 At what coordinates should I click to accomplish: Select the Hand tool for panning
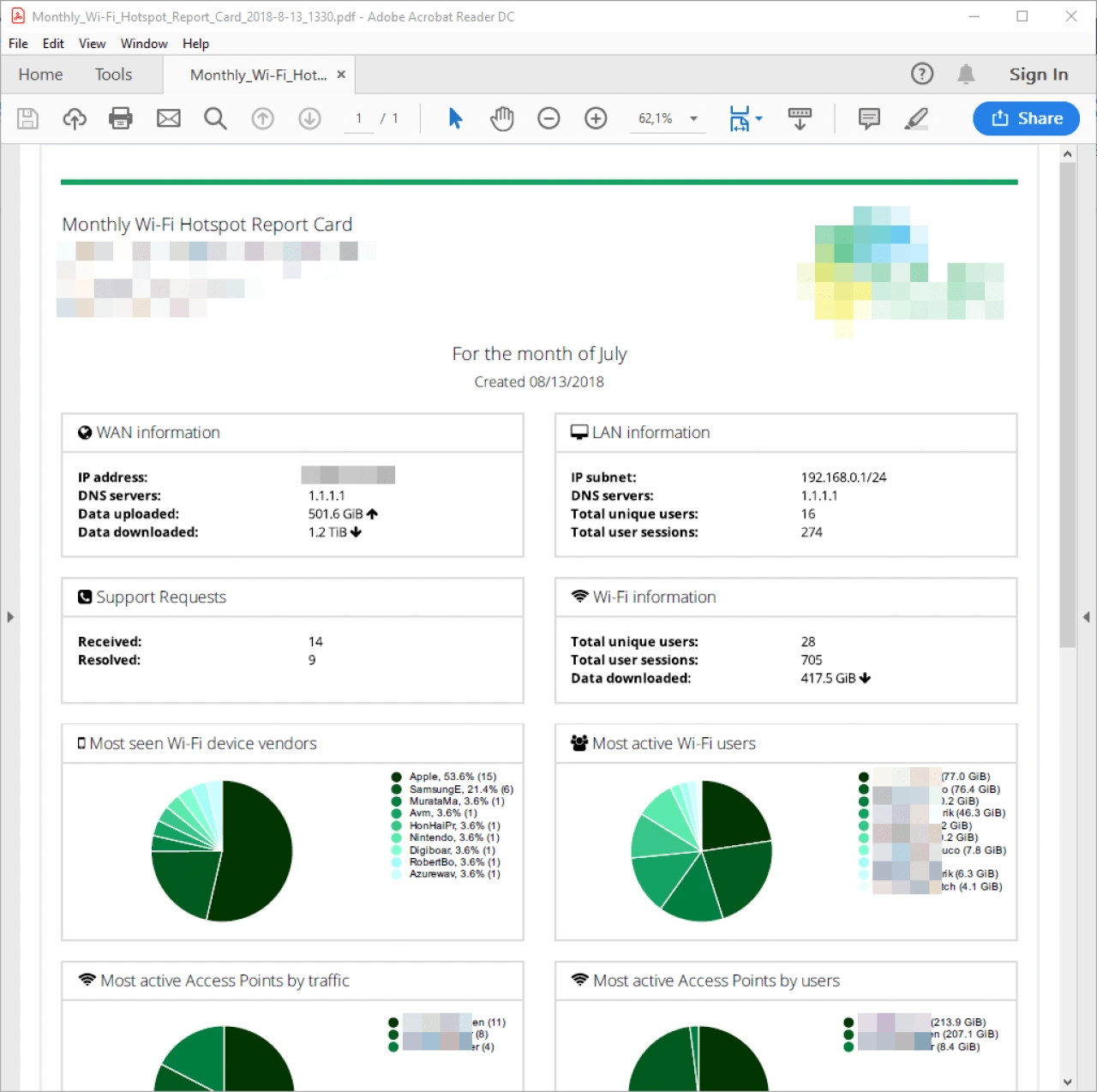tap(502, 118)
